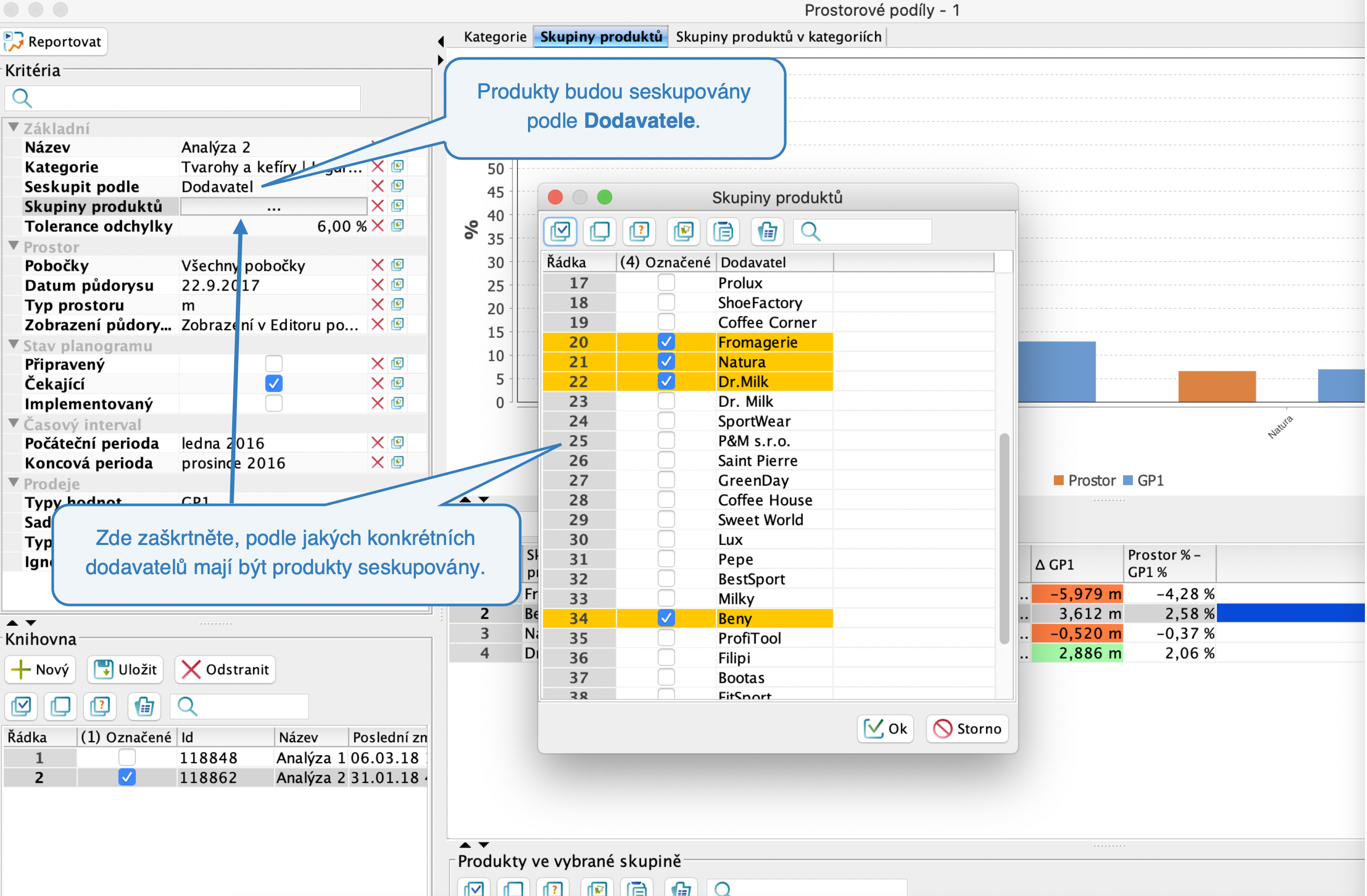Clear the Tolerance odchylky value with red X
The height and width of the screenshot is (896, 1367).
377,226
